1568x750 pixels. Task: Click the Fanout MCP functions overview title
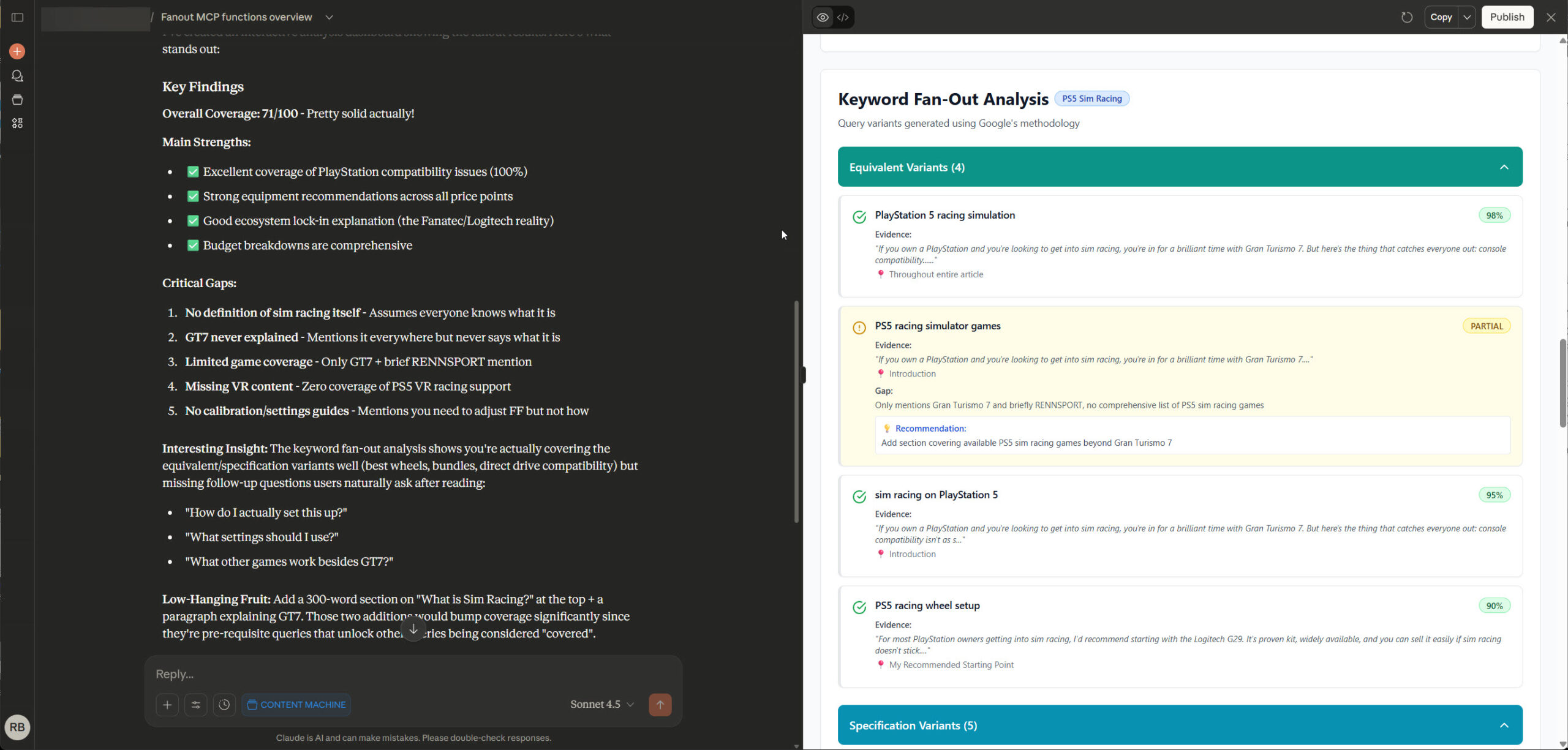[236, 17]
